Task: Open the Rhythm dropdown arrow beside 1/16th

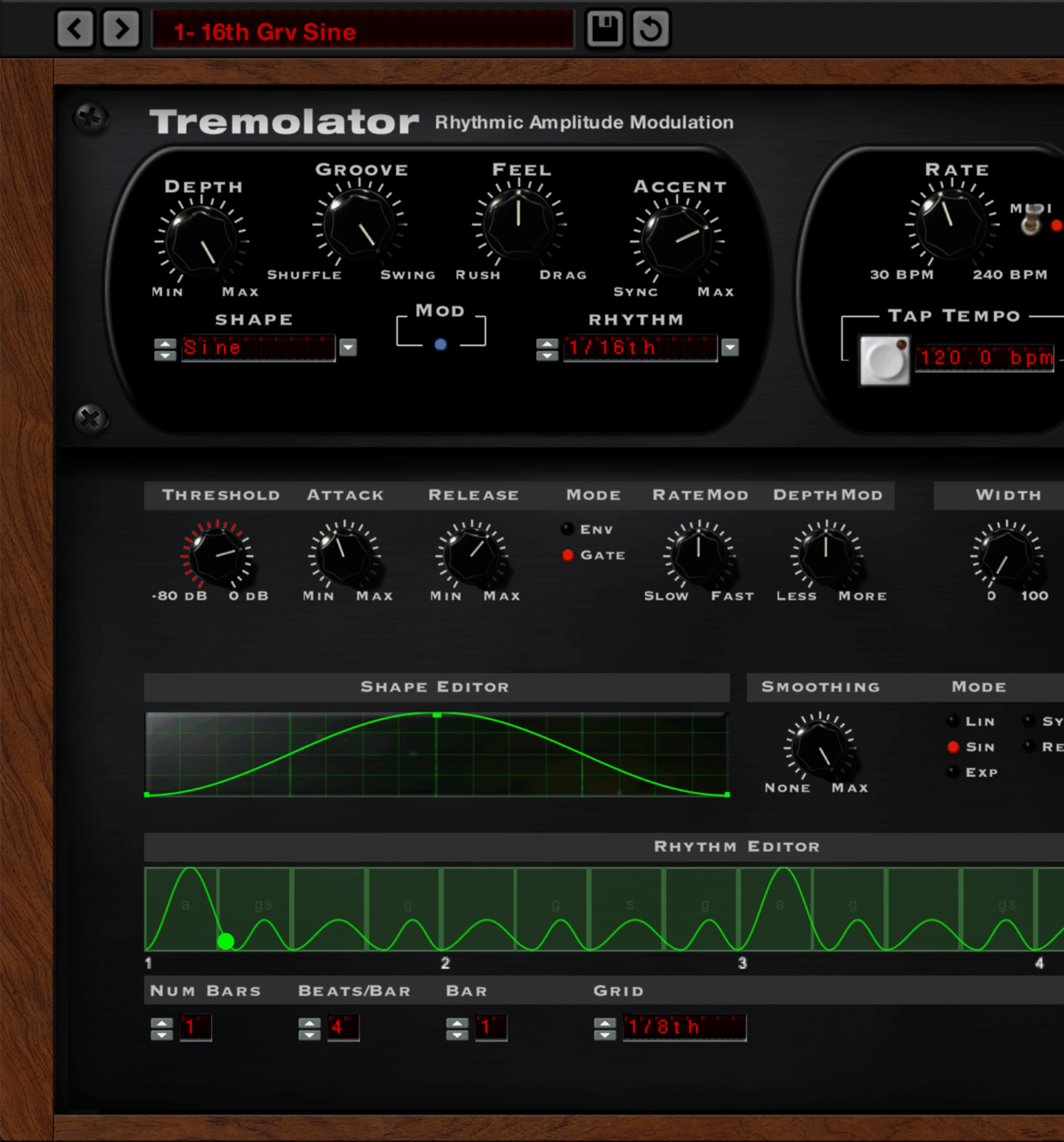Action: coord(729,348)
